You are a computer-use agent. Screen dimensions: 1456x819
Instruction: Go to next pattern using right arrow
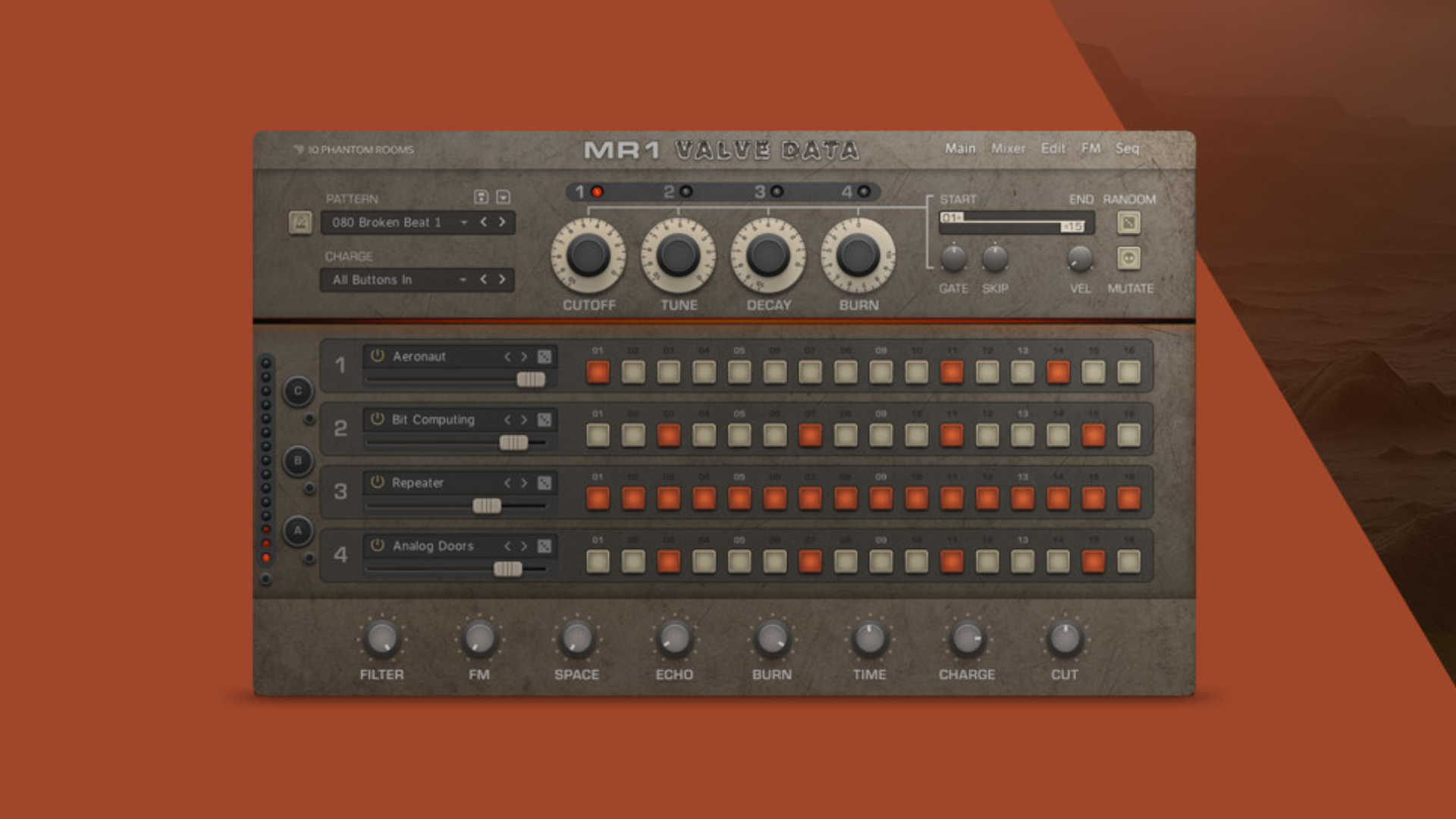(x=502, y=222)
